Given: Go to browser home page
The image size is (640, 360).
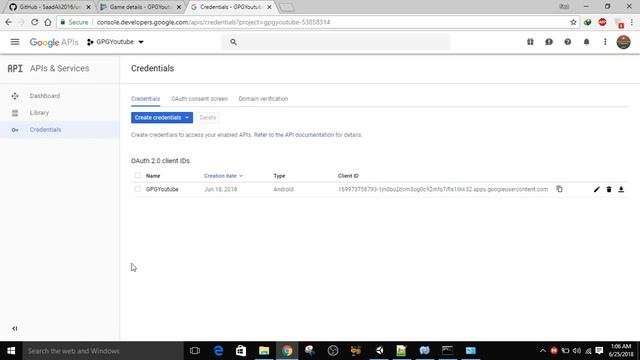Looking at the screenshot, I should [x=48, y=22].
